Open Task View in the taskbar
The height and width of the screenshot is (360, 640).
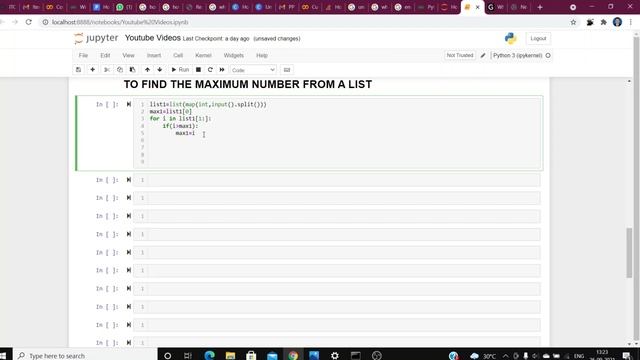click(188, 356)
